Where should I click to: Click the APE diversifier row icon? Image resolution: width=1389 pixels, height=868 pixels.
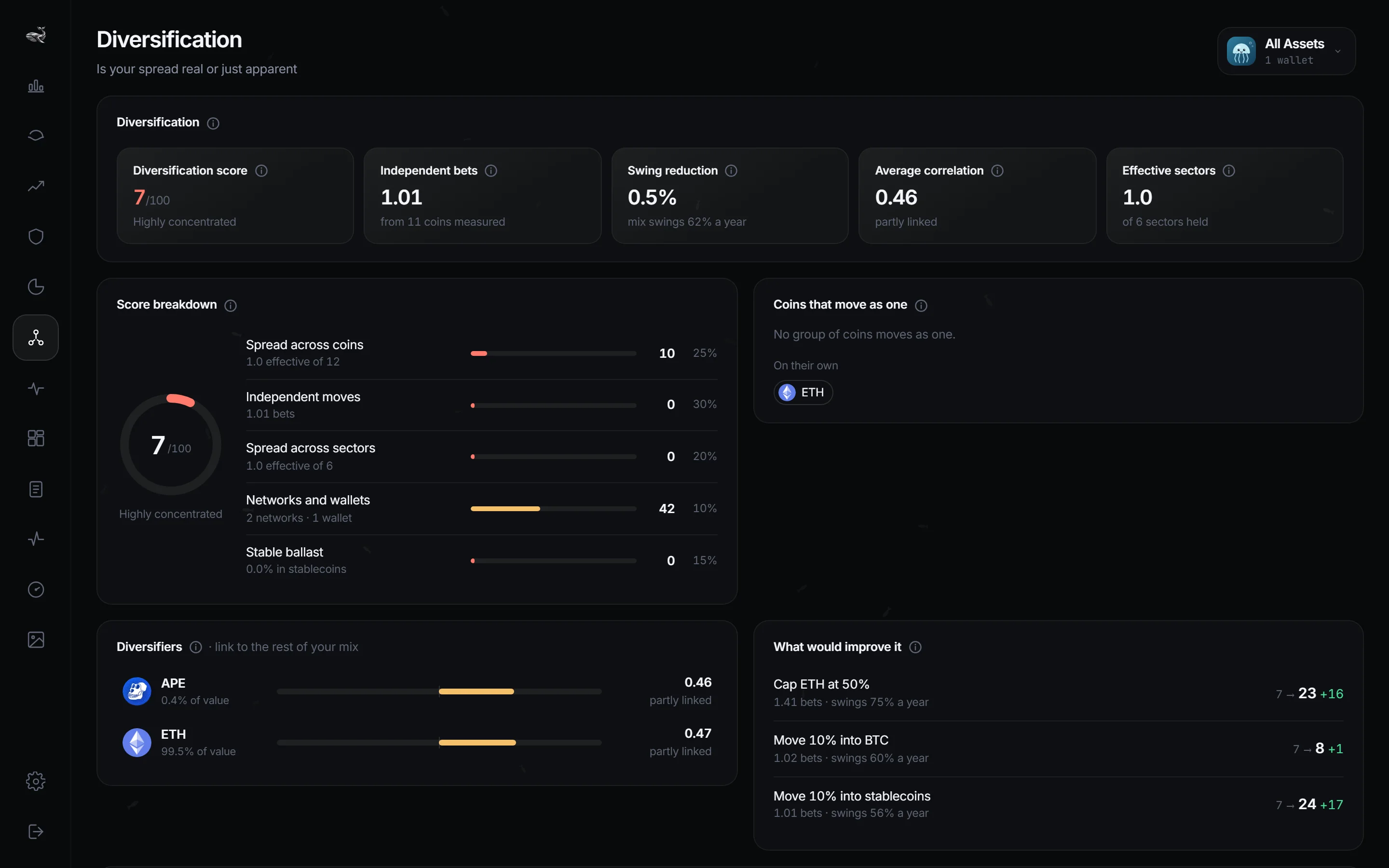136,691
